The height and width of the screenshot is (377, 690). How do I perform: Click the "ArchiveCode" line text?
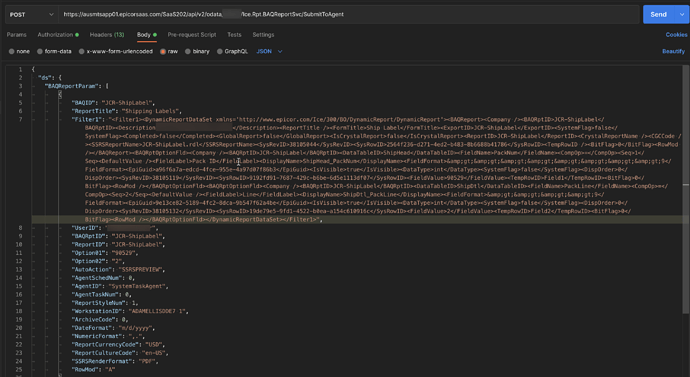[x=99, y=320]
